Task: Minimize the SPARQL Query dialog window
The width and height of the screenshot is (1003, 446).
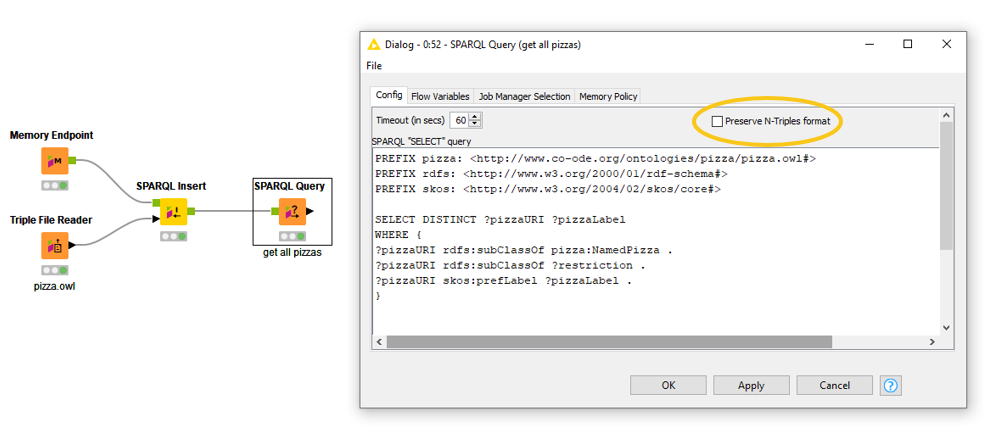Action: pyautogui.click(x=869, y=44)
